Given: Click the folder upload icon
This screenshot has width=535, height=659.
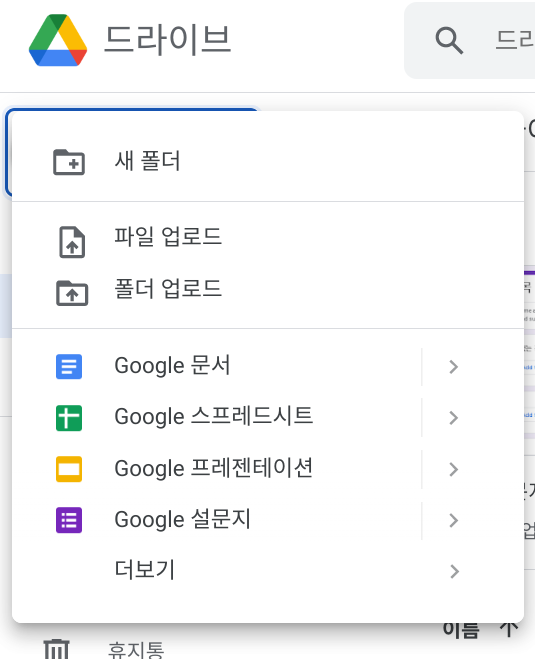Looking at the screenshot, I should pos(72,293).
